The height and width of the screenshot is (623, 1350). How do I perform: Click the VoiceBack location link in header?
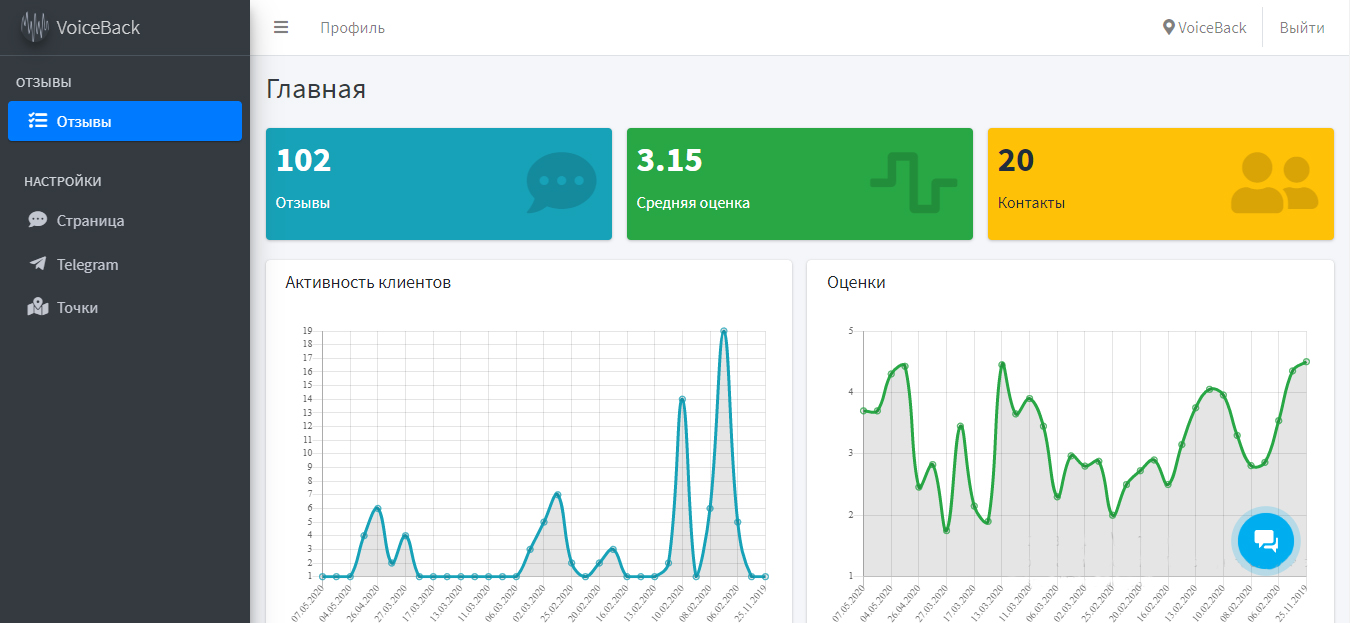point(1205,28)
